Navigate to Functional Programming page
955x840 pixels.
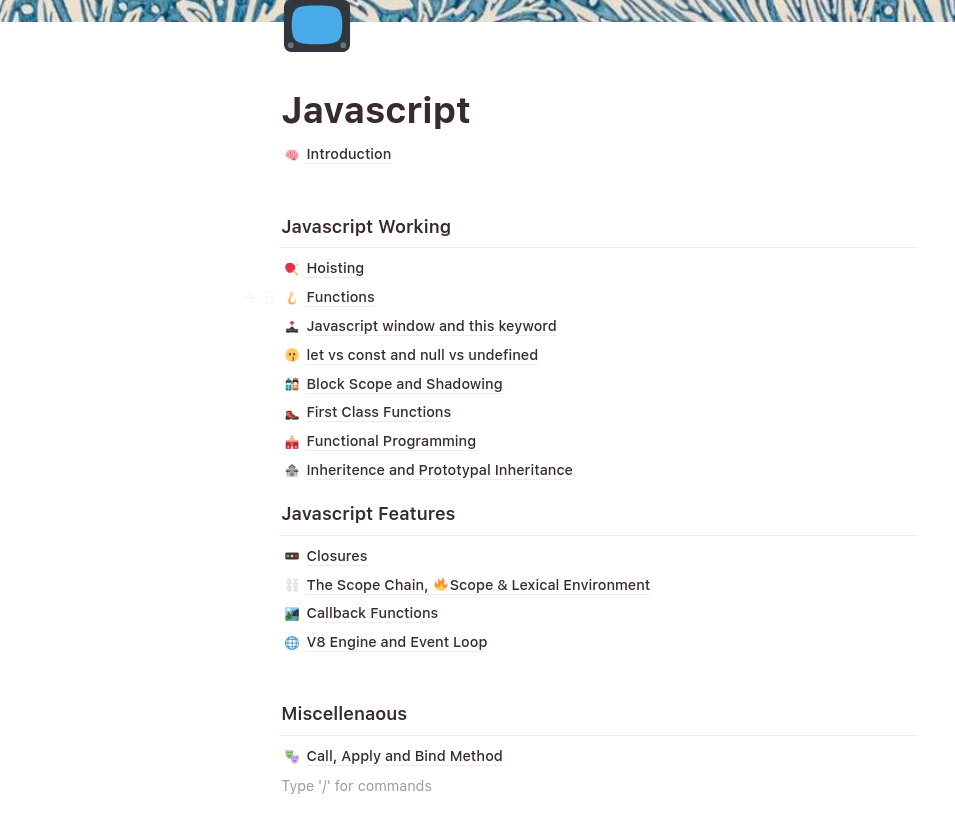tap(391, 441)
